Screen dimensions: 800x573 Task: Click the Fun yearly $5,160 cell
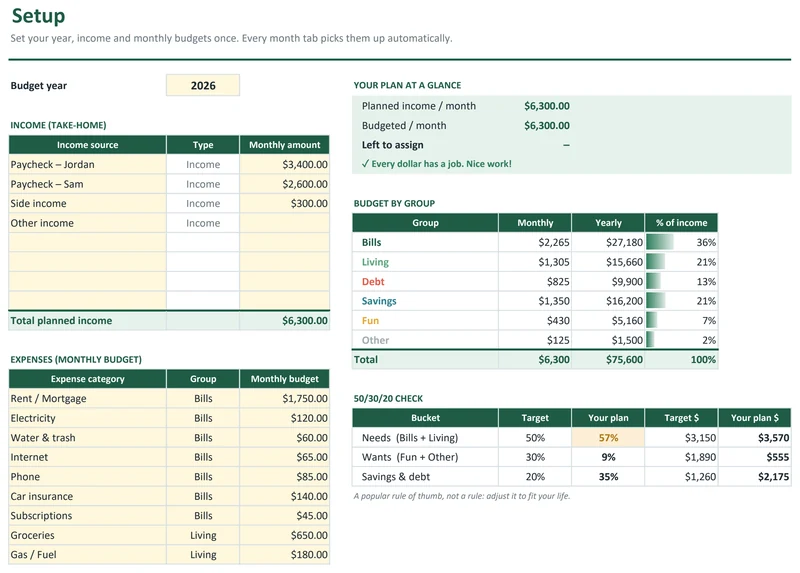click(x=608, y=320)
